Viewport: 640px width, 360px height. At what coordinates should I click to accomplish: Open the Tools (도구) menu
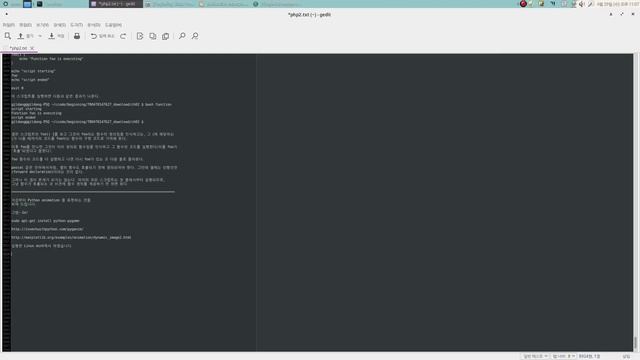click(x=76, y=25)
